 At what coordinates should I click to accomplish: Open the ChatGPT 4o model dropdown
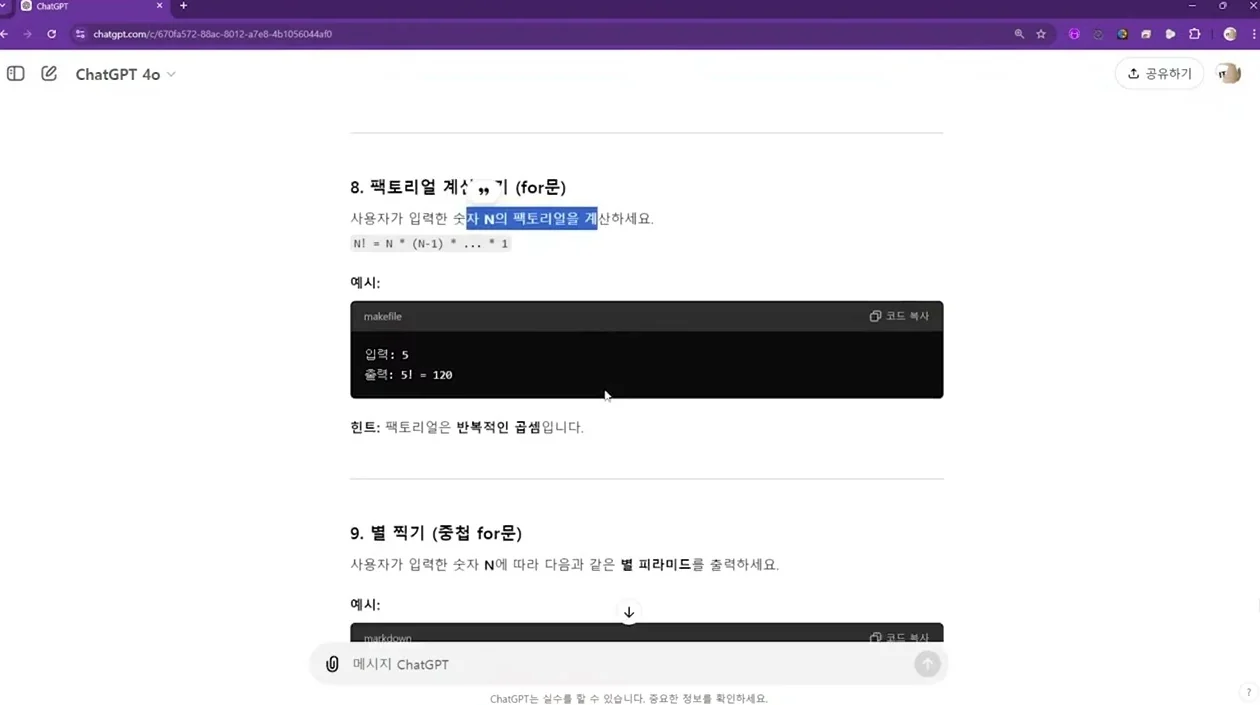coord(126,75)
